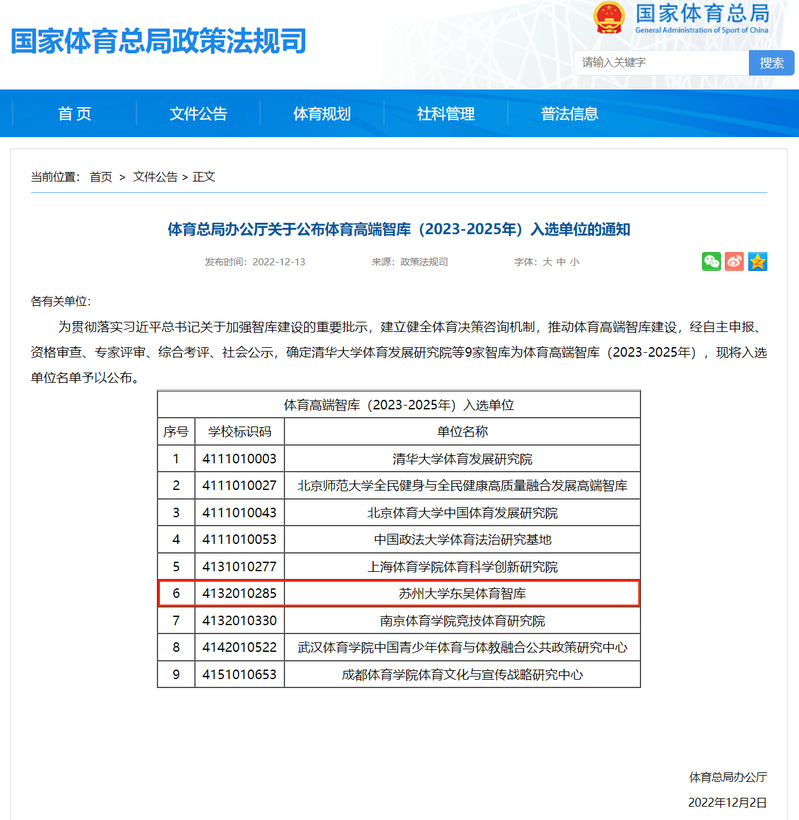Click the 搜索 search button

pos(771,63)
